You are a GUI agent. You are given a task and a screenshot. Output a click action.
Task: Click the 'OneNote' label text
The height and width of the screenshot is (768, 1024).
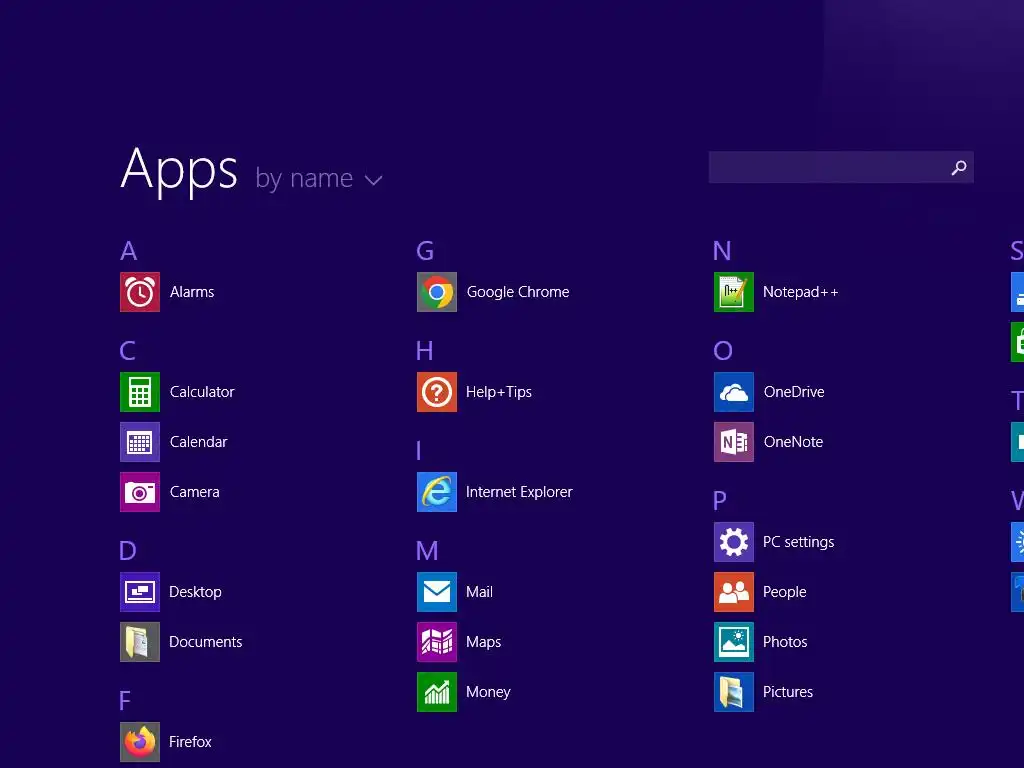793,442
